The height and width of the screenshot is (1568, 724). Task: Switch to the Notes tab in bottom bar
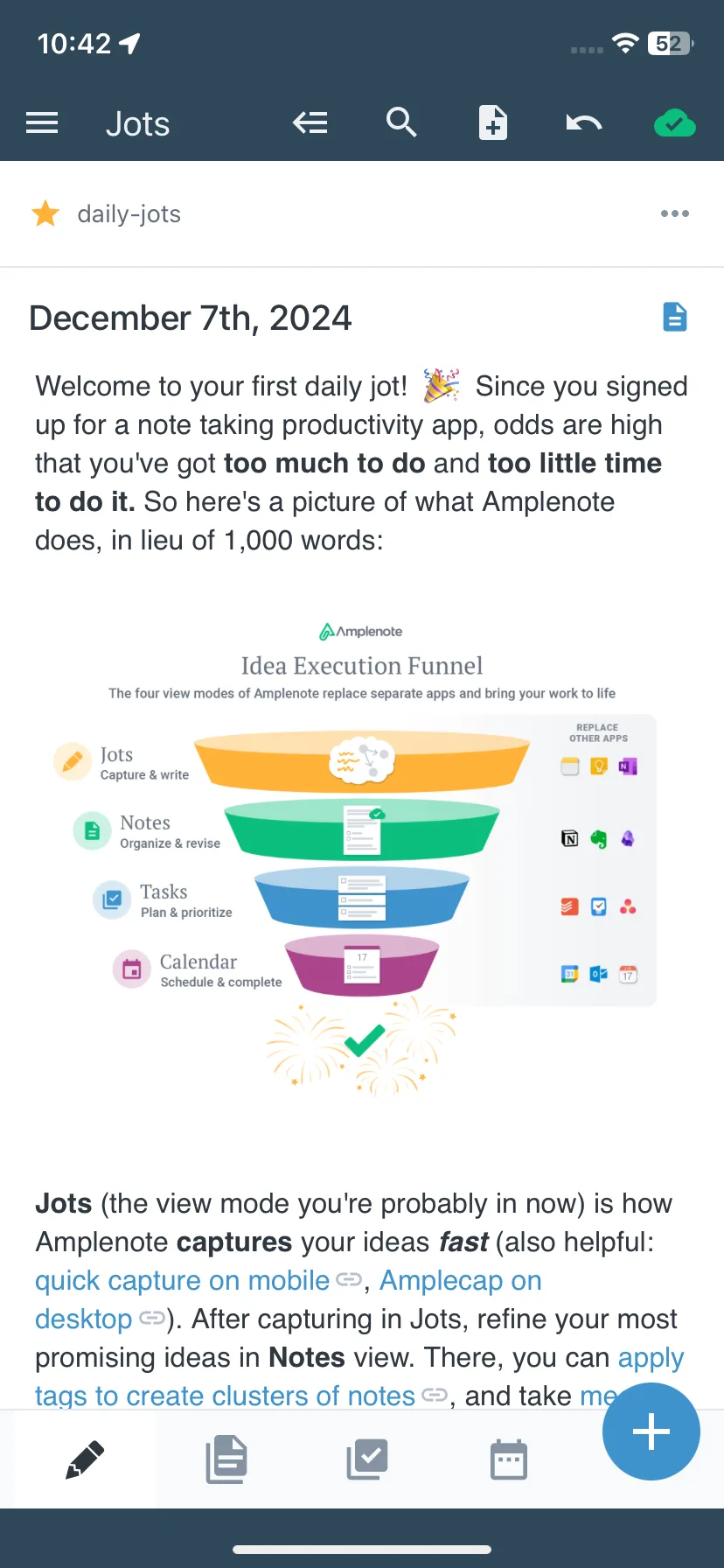pyautogui.click(x=226, y=1459)
